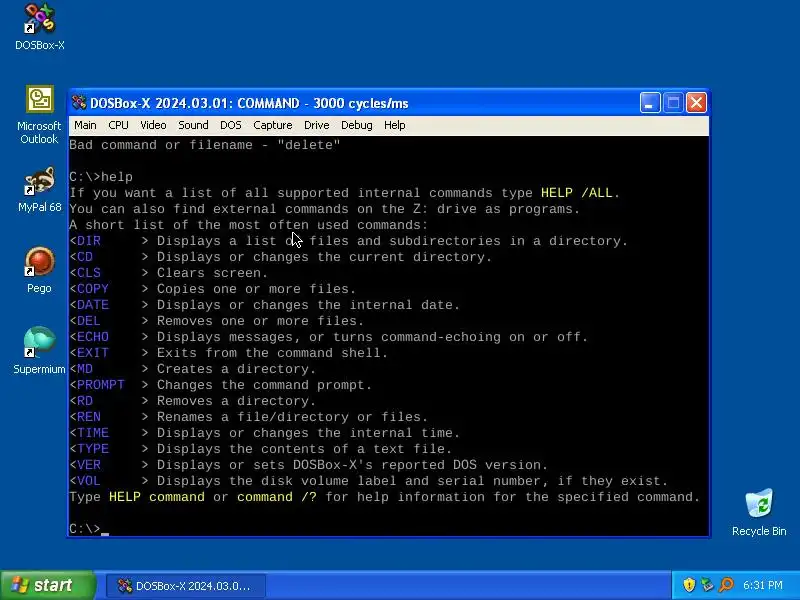Click the DIR command in help list
800x600 pixels.
click(x=89, y=241)
